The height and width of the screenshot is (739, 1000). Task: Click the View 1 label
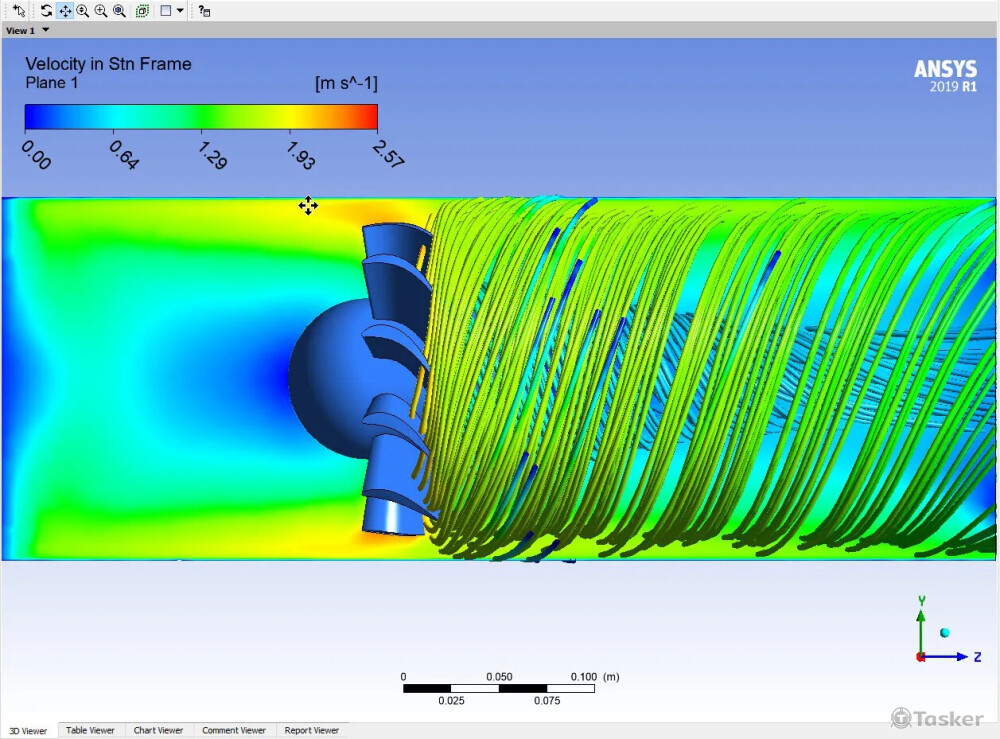pyautogui.click(x=20, y=31)
